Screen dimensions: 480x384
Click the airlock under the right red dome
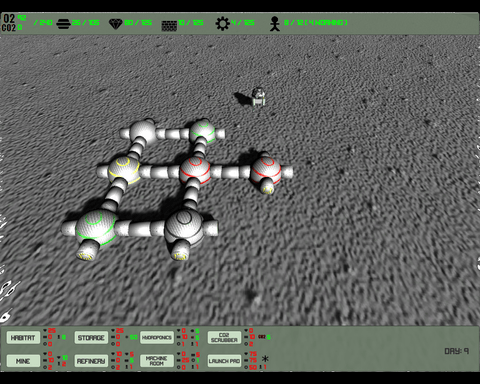coord(267,187)
